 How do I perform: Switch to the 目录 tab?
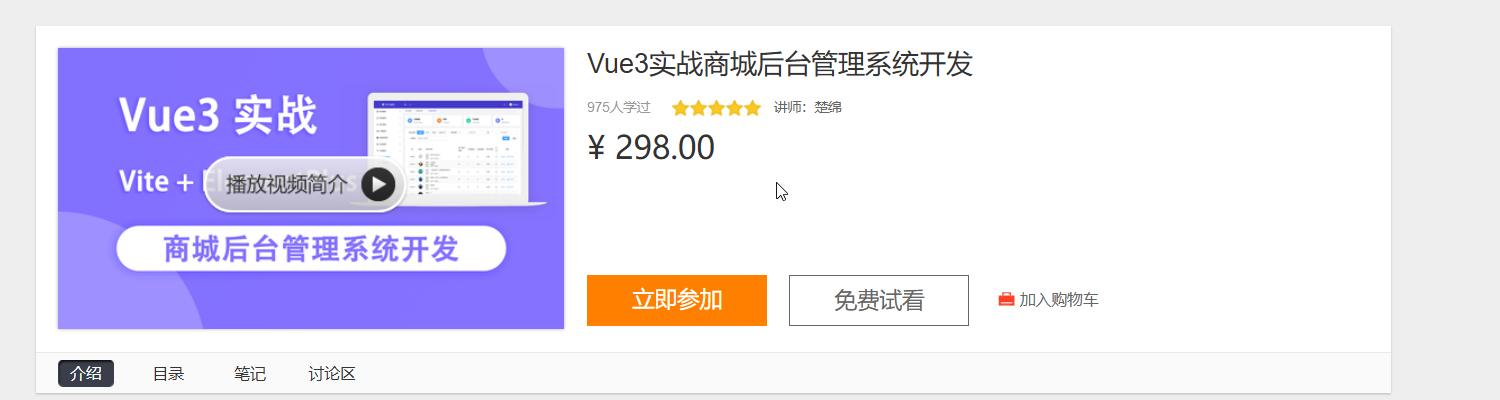168,374
